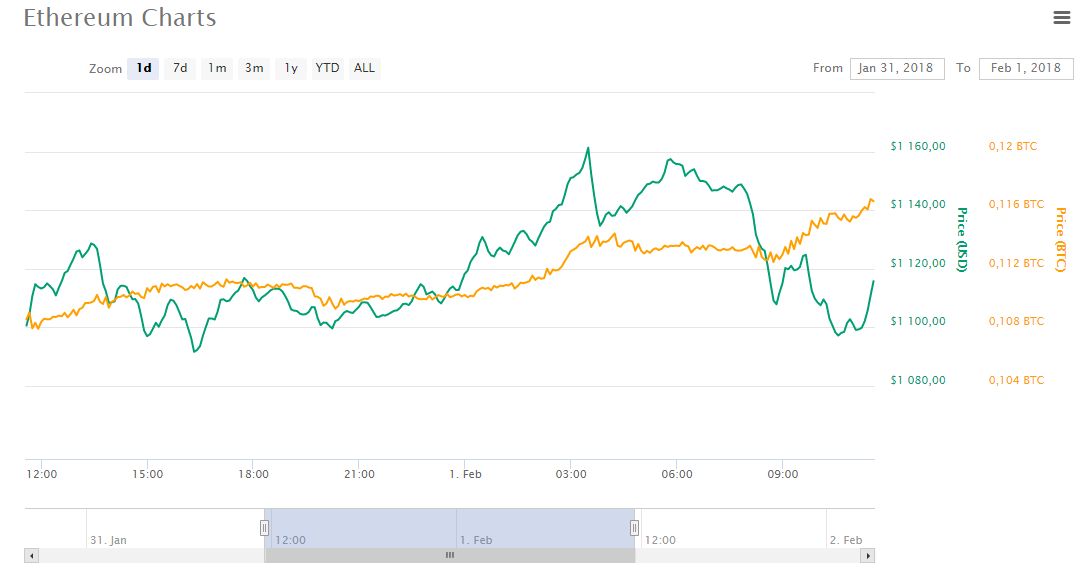Click the $1 160,00 axis label
The height and width of the screenshot is (565, 1091).
[918, 146]
